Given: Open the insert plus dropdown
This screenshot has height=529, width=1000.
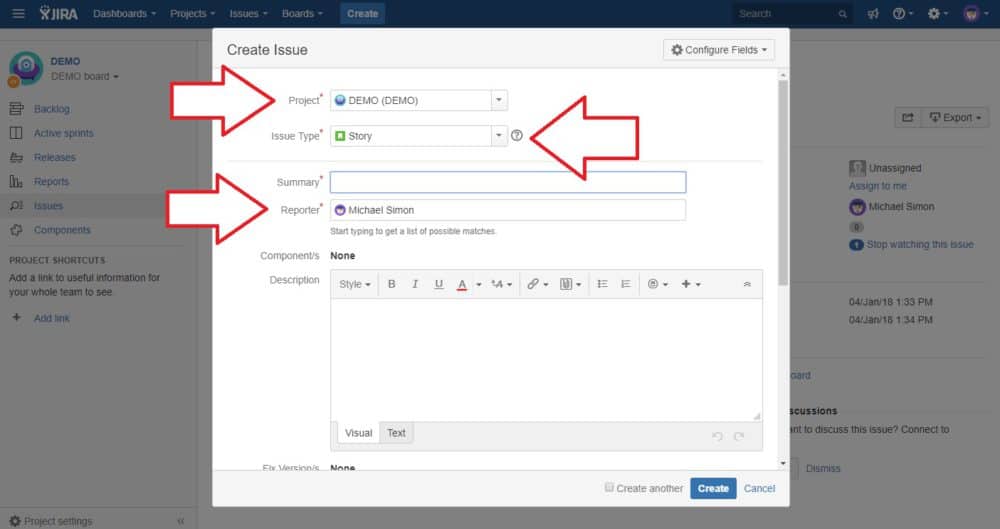Looking at the screenshot, I should click(x=691, y=284).
